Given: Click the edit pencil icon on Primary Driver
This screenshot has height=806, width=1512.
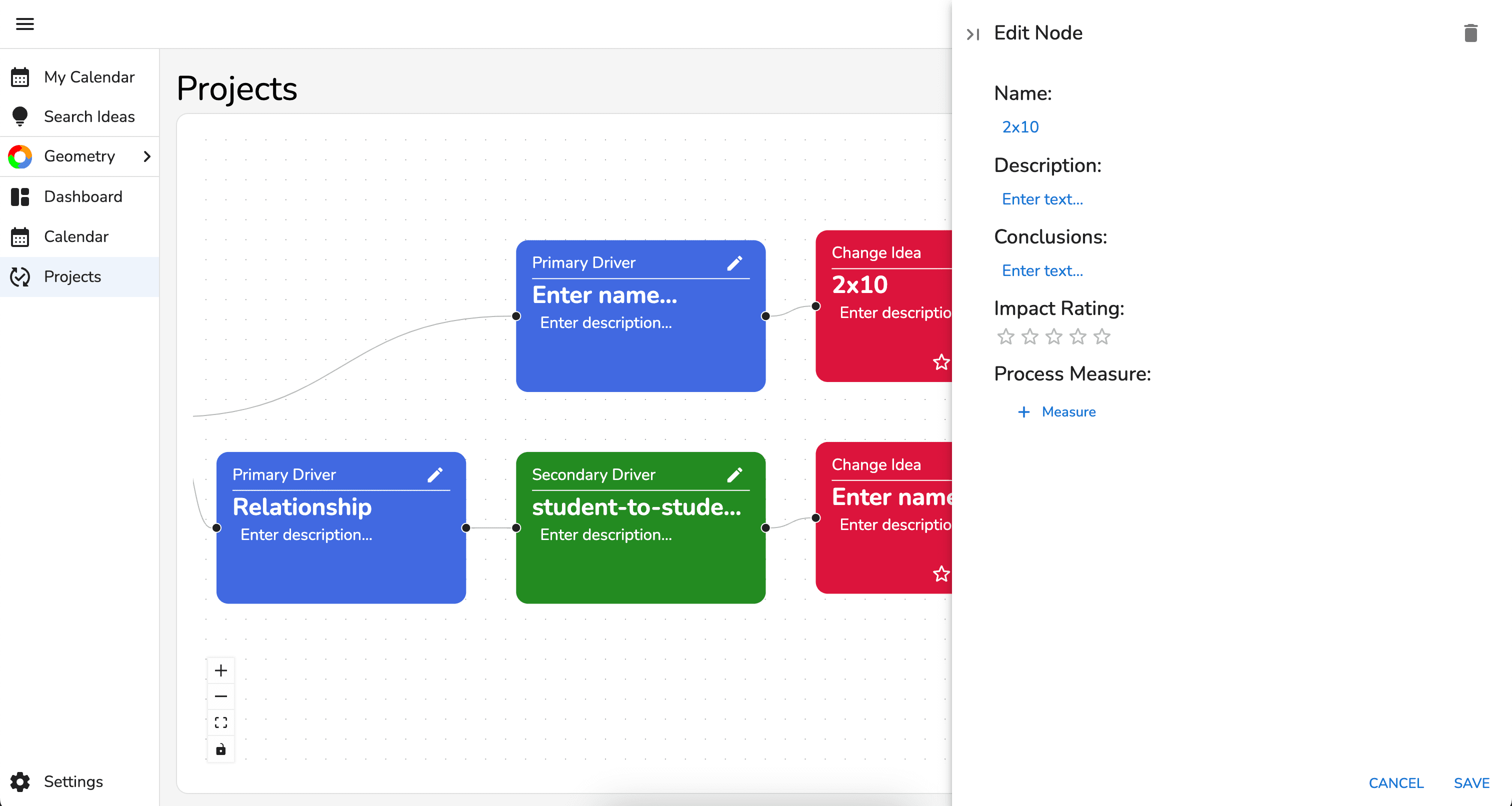Looking at the screenshot, I should [735, 262].
